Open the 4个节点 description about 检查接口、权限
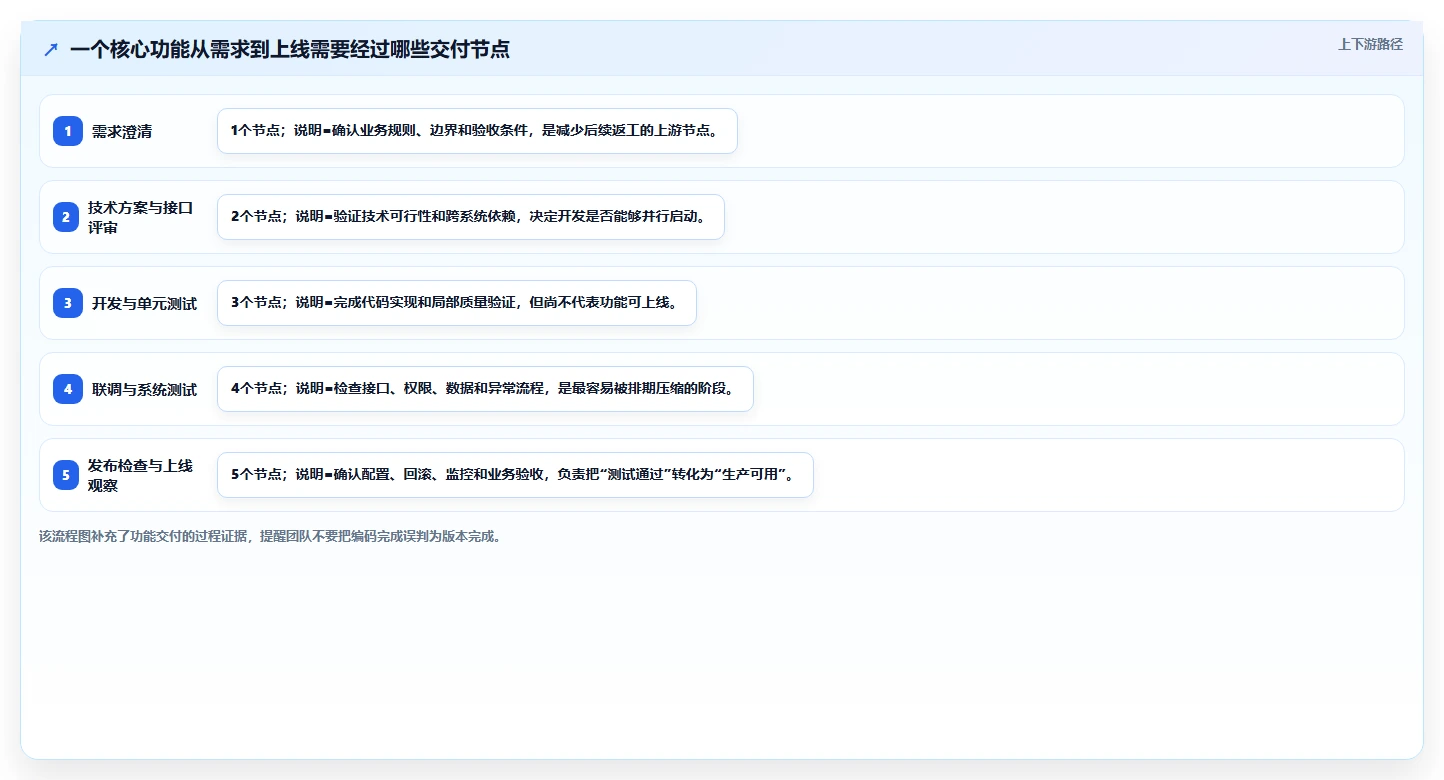The image size is (1444, 780). (485, 389)
